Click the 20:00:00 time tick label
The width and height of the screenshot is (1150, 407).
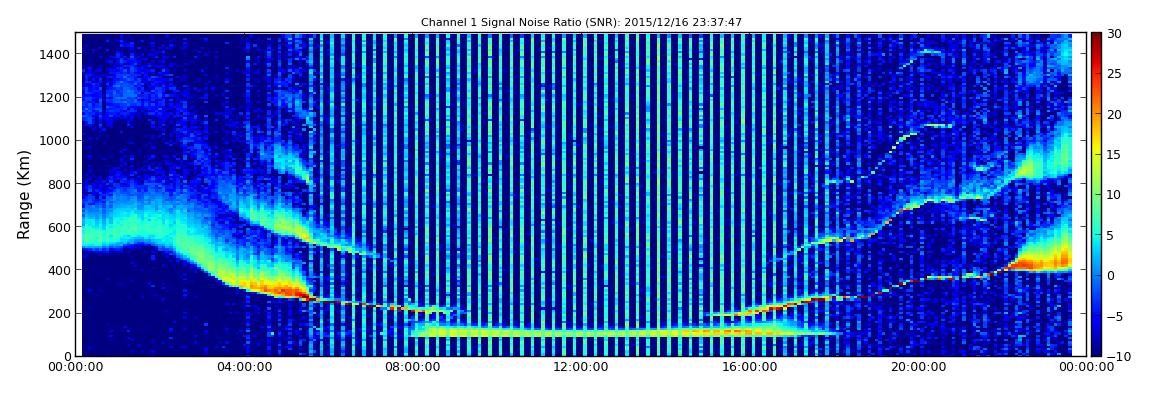[917, 367]
